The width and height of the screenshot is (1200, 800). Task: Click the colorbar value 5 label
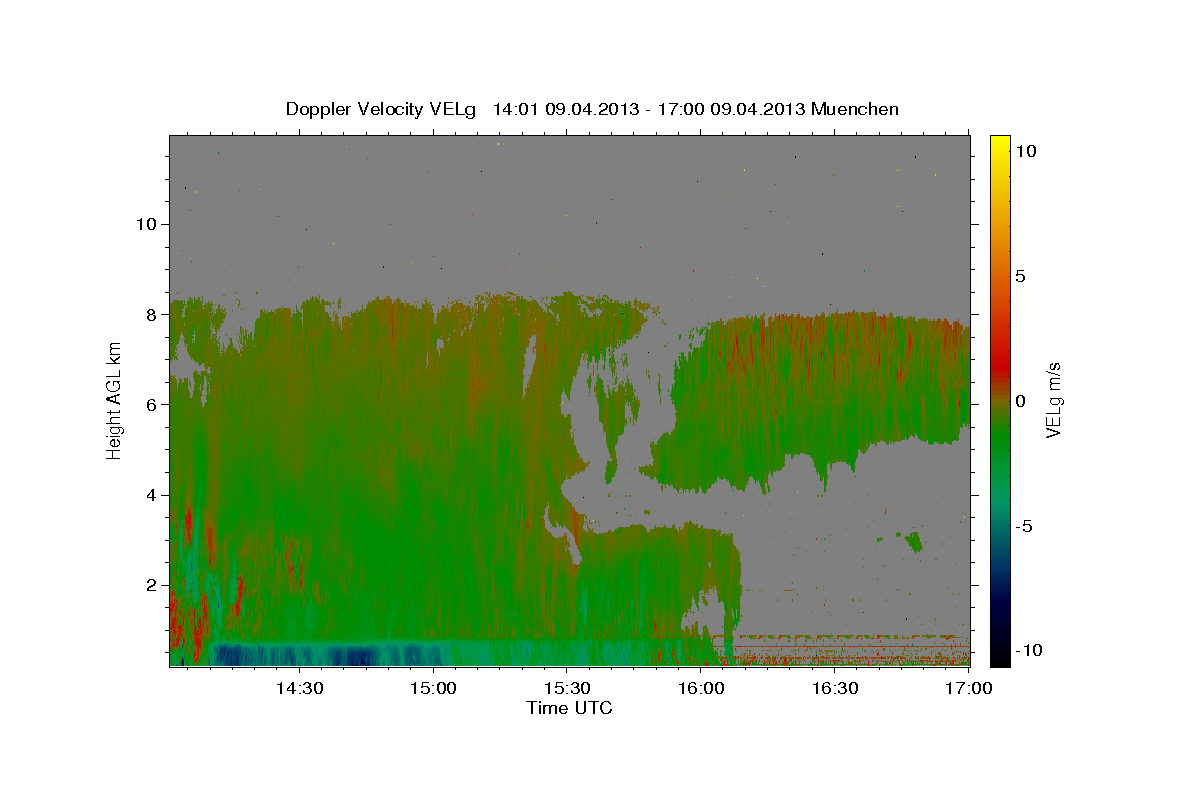pos(1020,276)
